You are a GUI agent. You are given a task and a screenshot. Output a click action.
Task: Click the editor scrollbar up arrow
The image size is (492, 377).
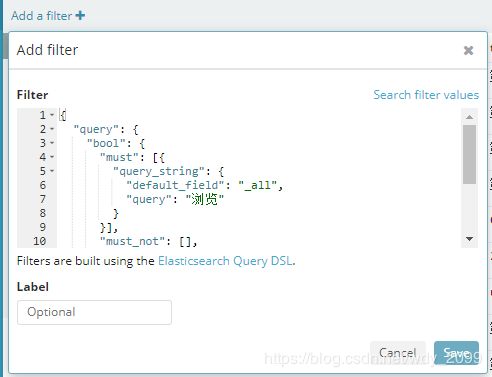[469, 117]
